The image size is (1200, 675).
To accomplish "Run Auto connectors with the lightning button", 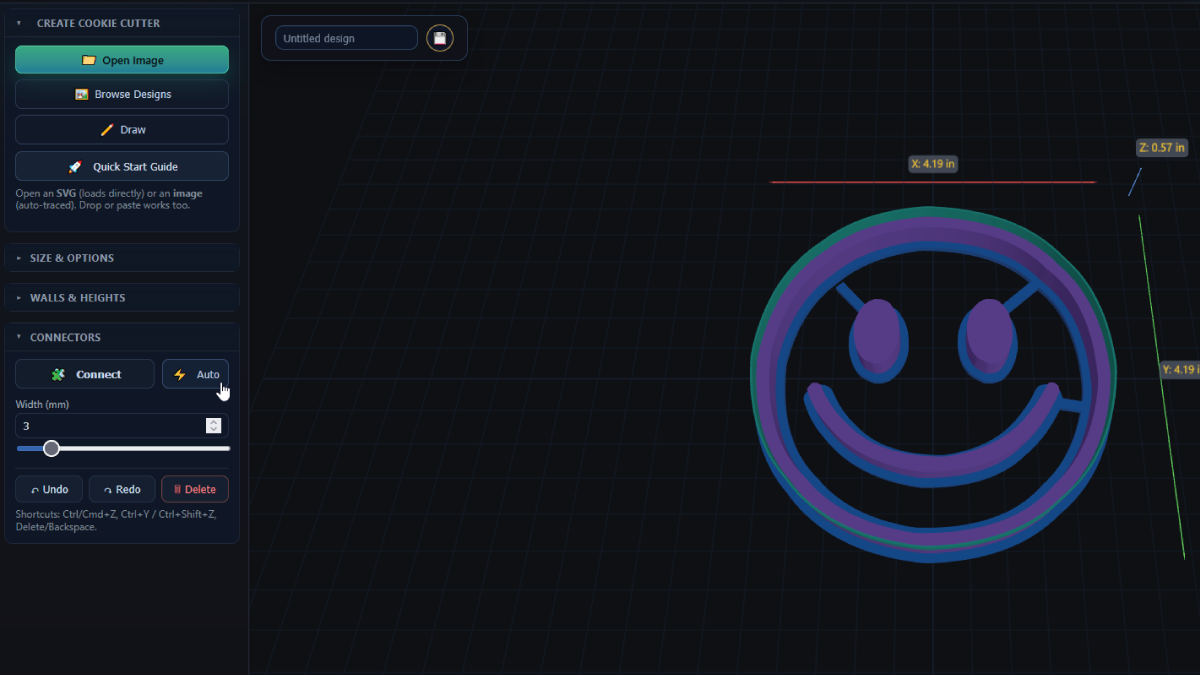I will pyautogui.click(x=195, y=374).
